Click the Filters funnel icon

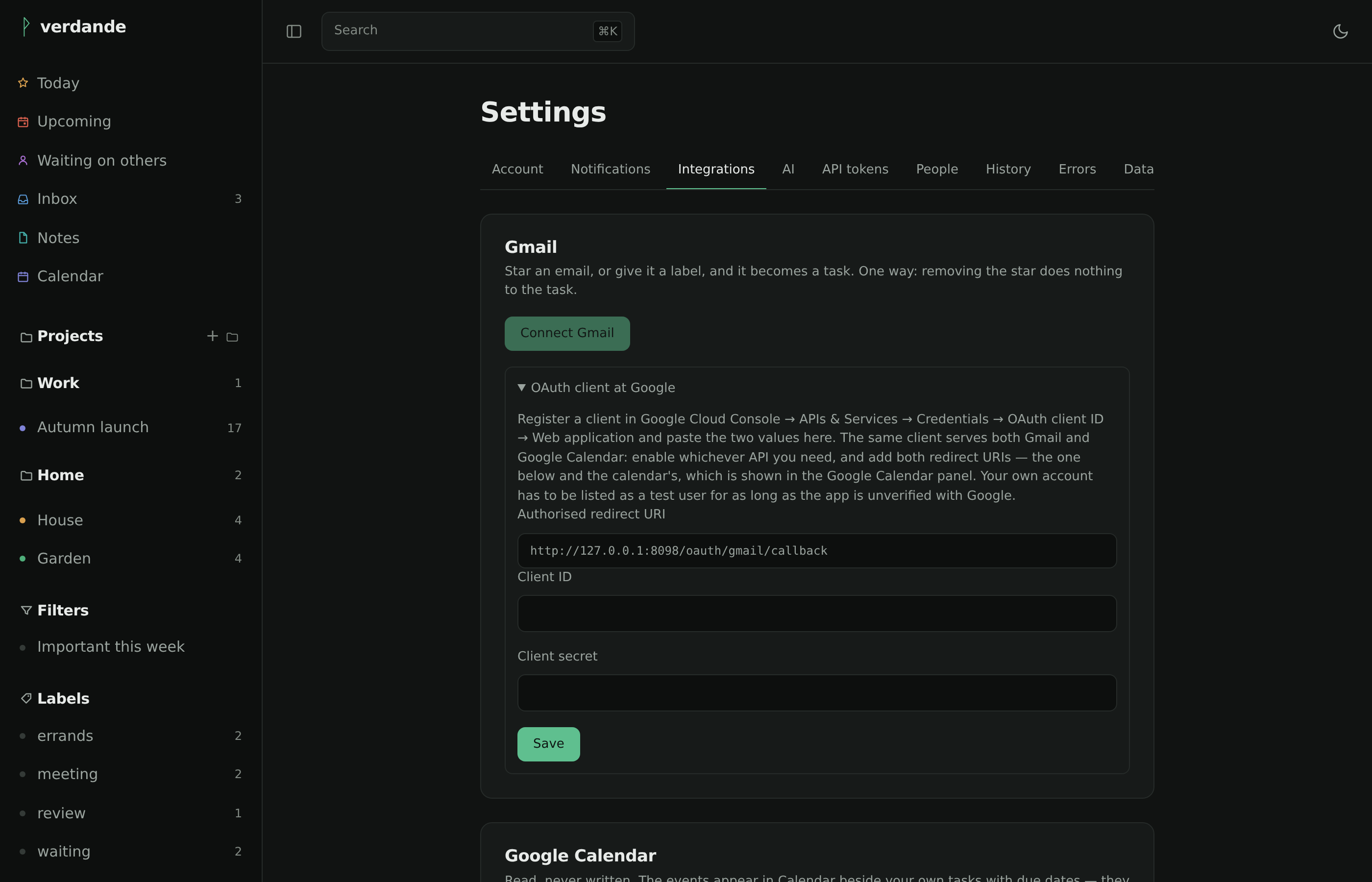(x=26, y=611)
